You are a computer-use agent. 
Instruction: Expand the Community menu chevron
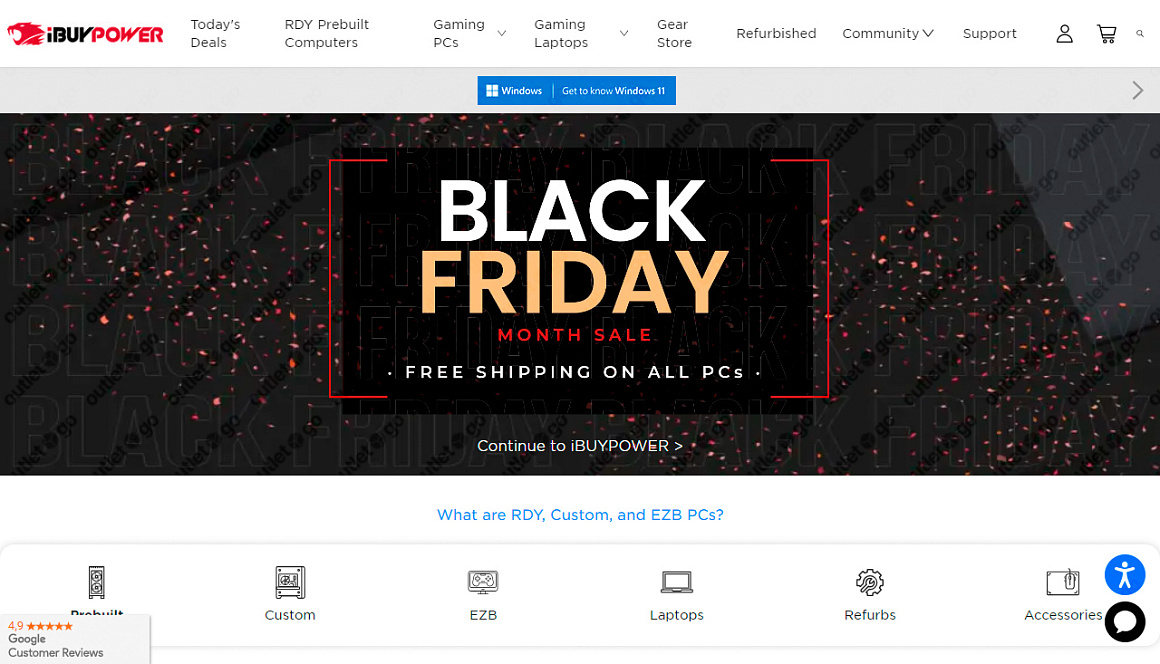click(928, 33)
